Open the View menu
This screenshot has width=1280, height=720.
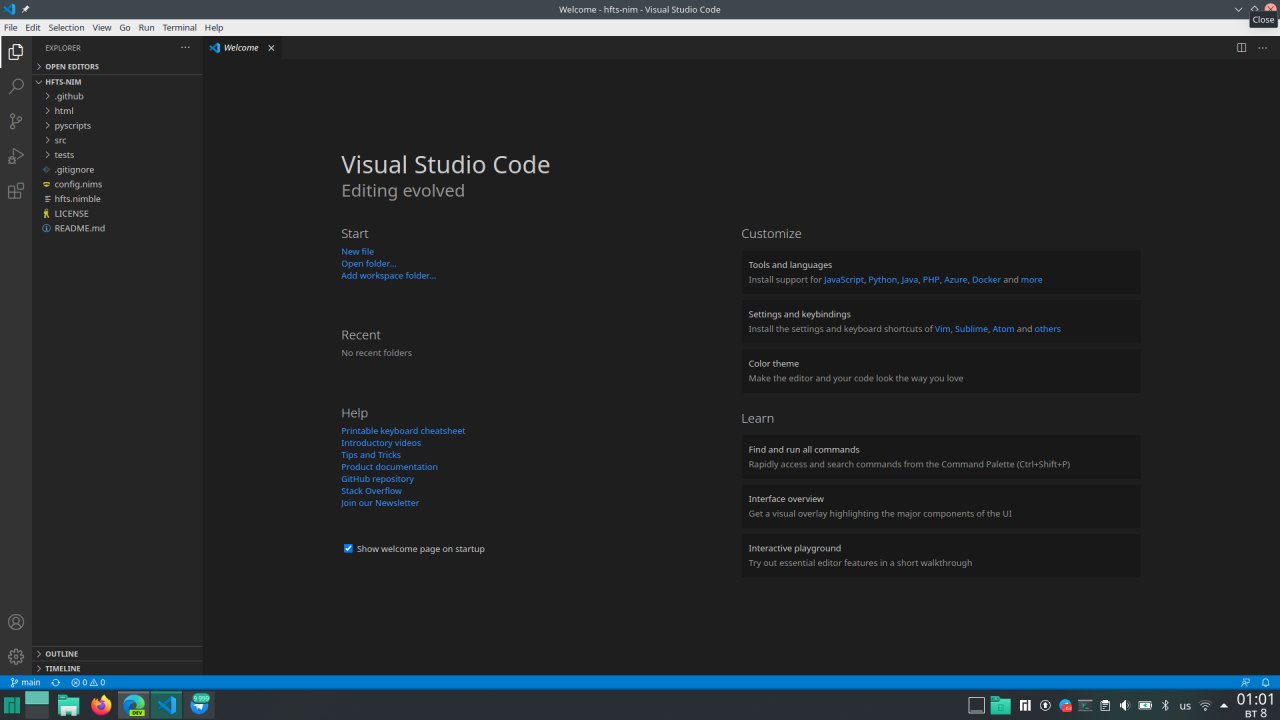[x=102, y=28]
